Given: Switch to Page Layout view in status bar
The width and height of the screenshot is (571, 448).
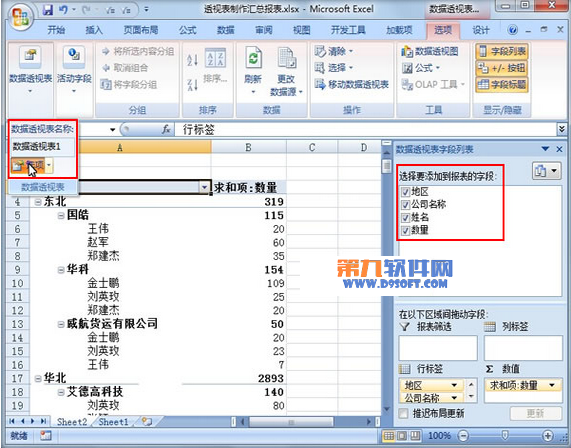Looking at the screenshot, I should pos(402,435).
